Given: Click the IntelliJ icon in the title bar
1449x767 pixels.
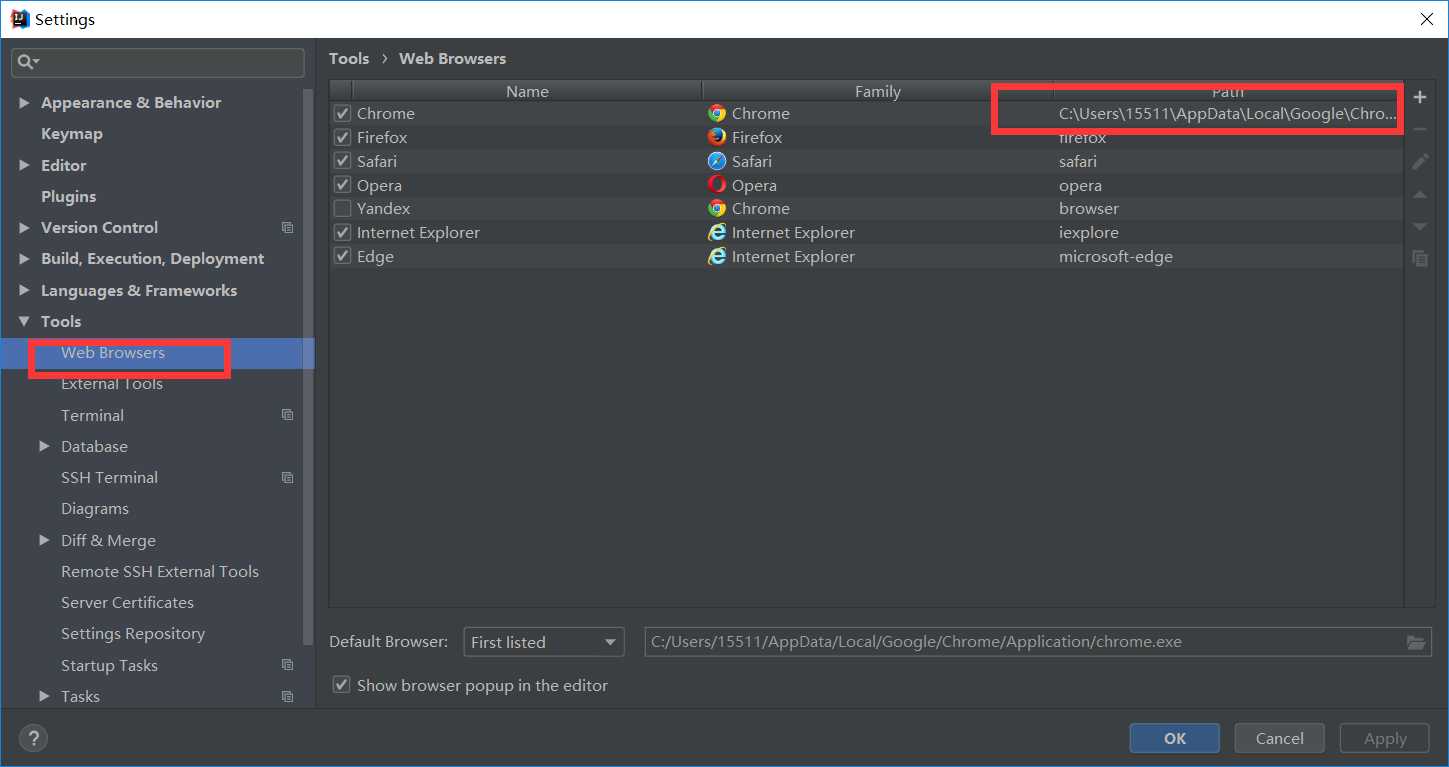Looking at the screenshot, I should point(20,19).
